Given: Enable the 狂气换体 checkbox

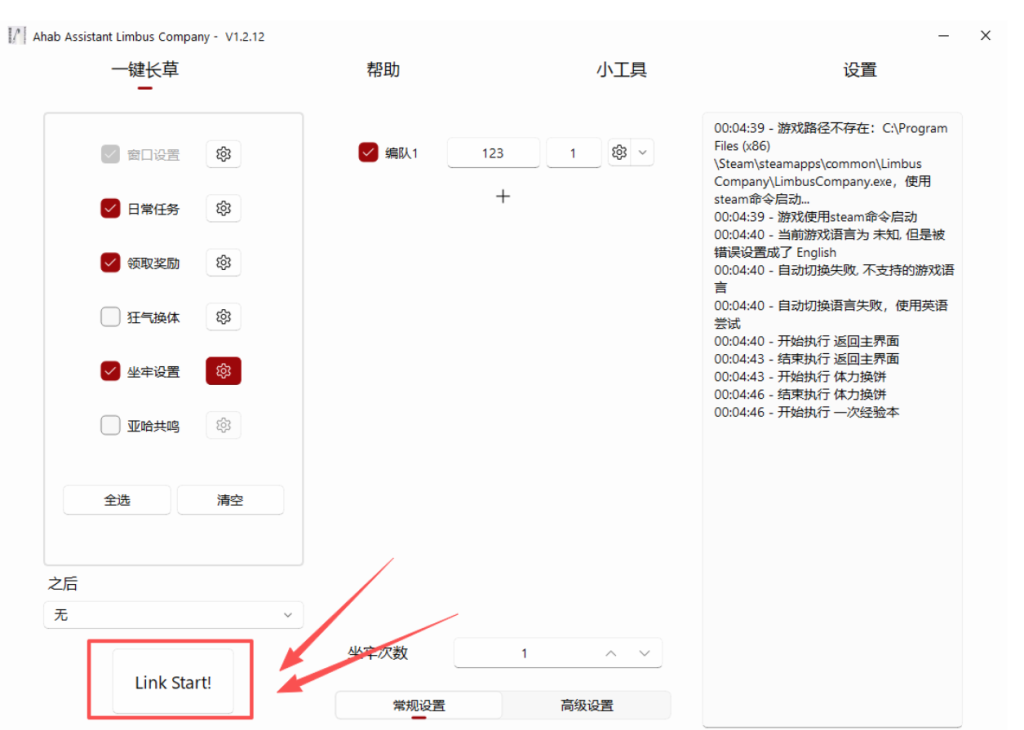Looking at the screenshot, I should pyautogui.click(x=110, y=317).
